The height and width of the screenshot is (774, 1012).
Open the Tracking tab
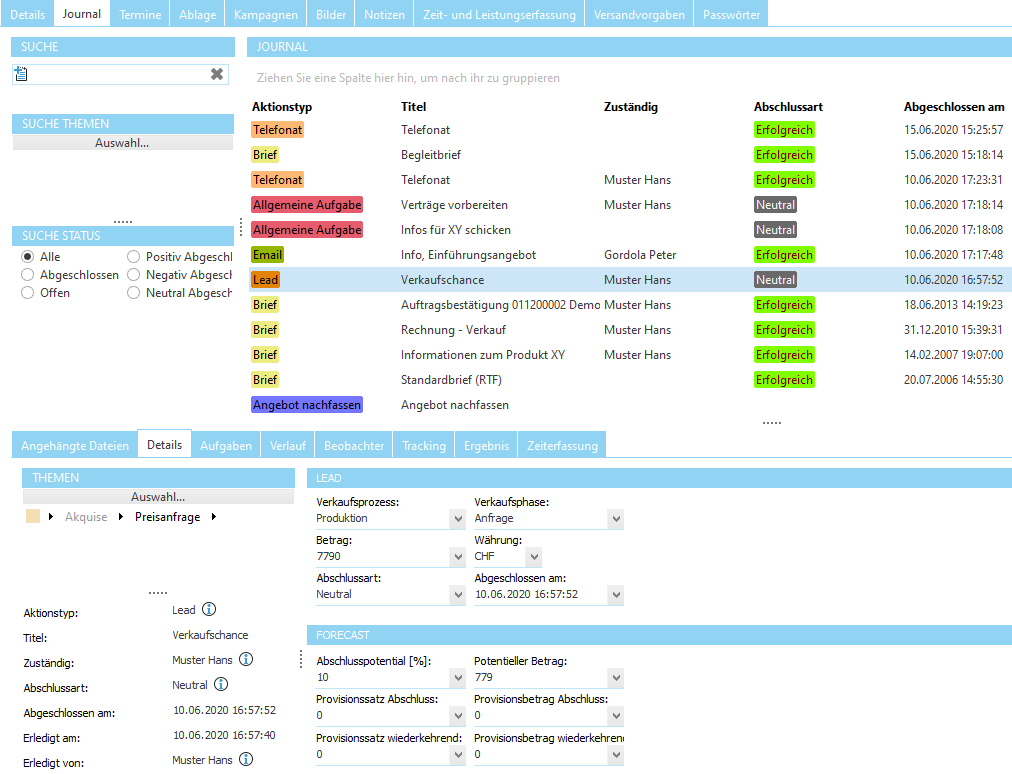(x=423, y=444)
